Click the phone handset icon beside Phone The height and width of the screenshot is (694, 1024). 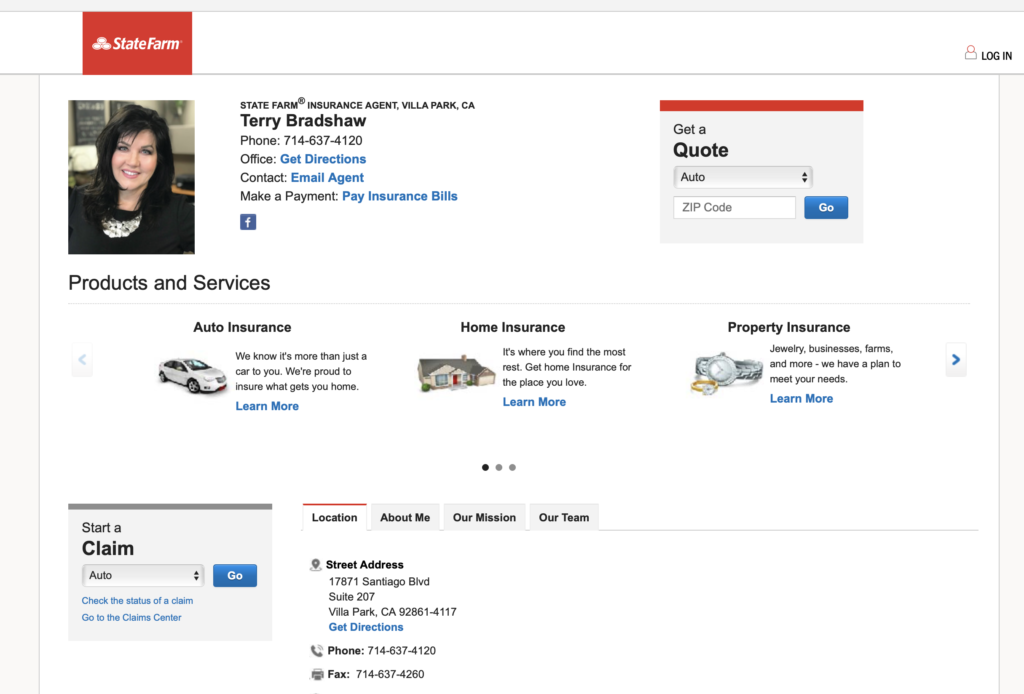(x=317, y=650)
